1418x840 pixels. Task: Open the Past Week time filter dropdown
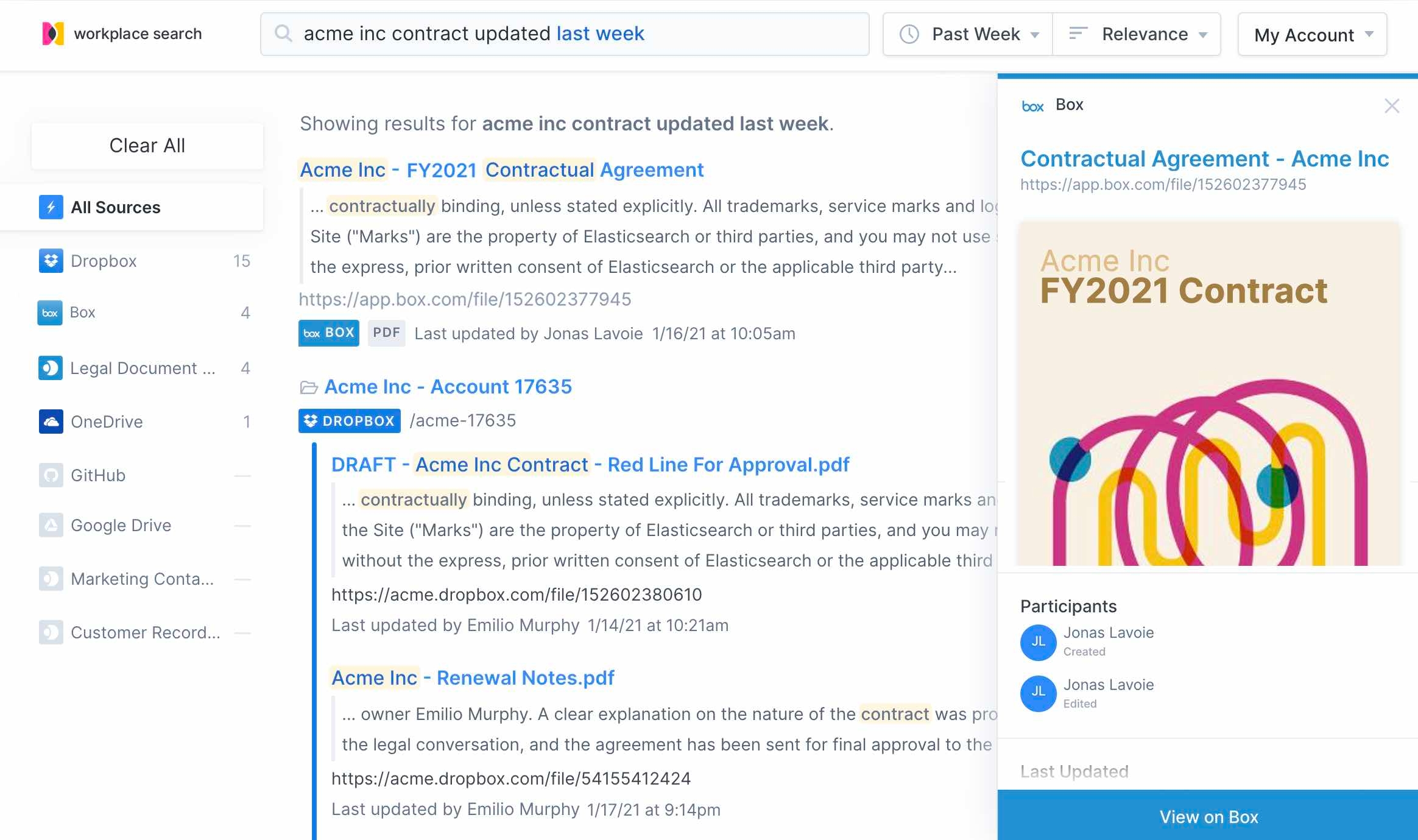point(964,33)
